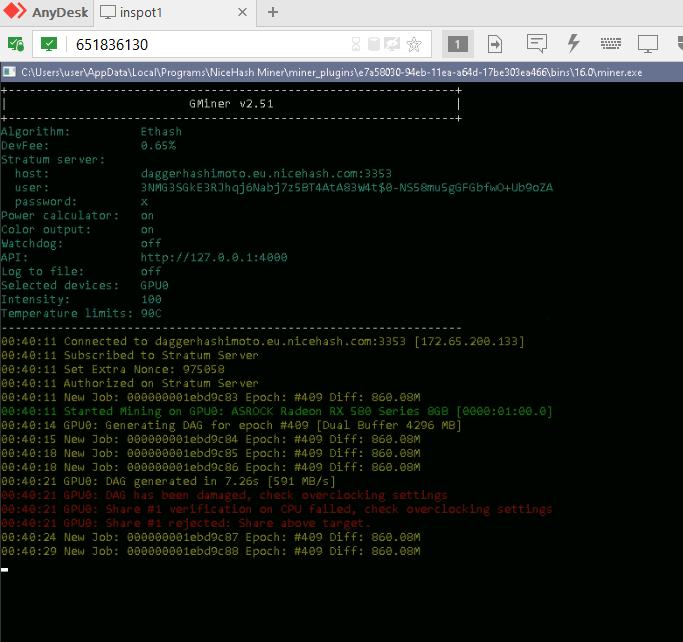Click the database cylinder icon in address bar

(374, 44)
